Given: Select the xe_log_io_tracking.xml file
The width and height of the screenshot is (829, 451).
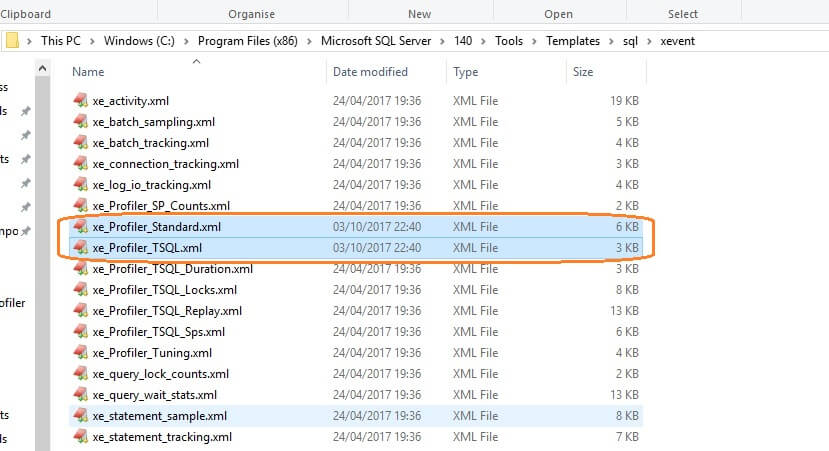Looking at the screenshot, I should [151, 185].
